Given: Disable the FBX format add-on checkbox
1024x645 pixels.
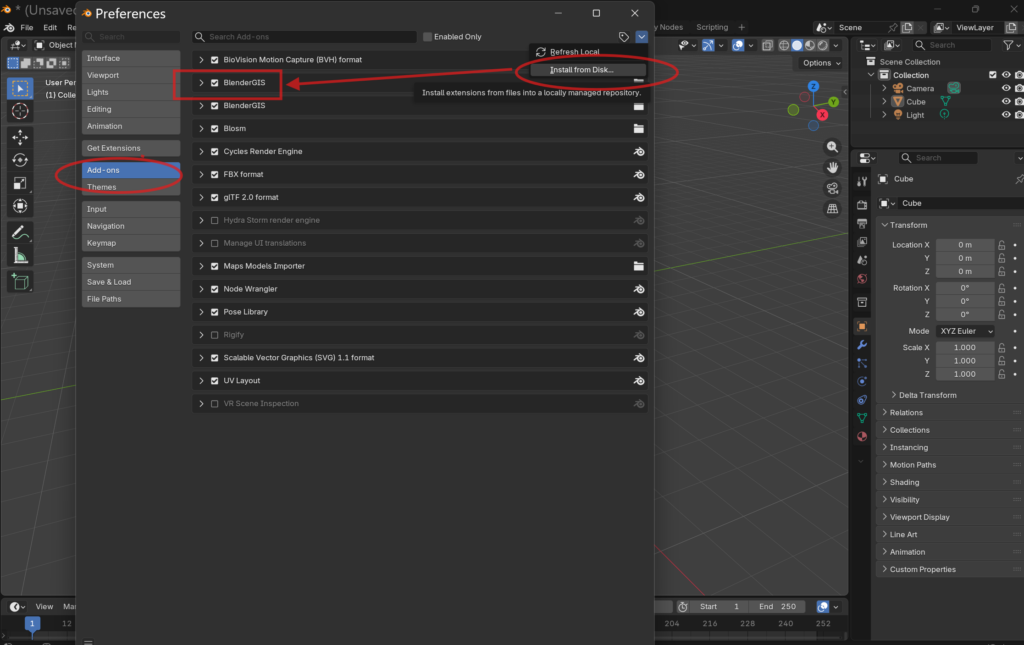Looking at the screenshot, I should [214, 174].
